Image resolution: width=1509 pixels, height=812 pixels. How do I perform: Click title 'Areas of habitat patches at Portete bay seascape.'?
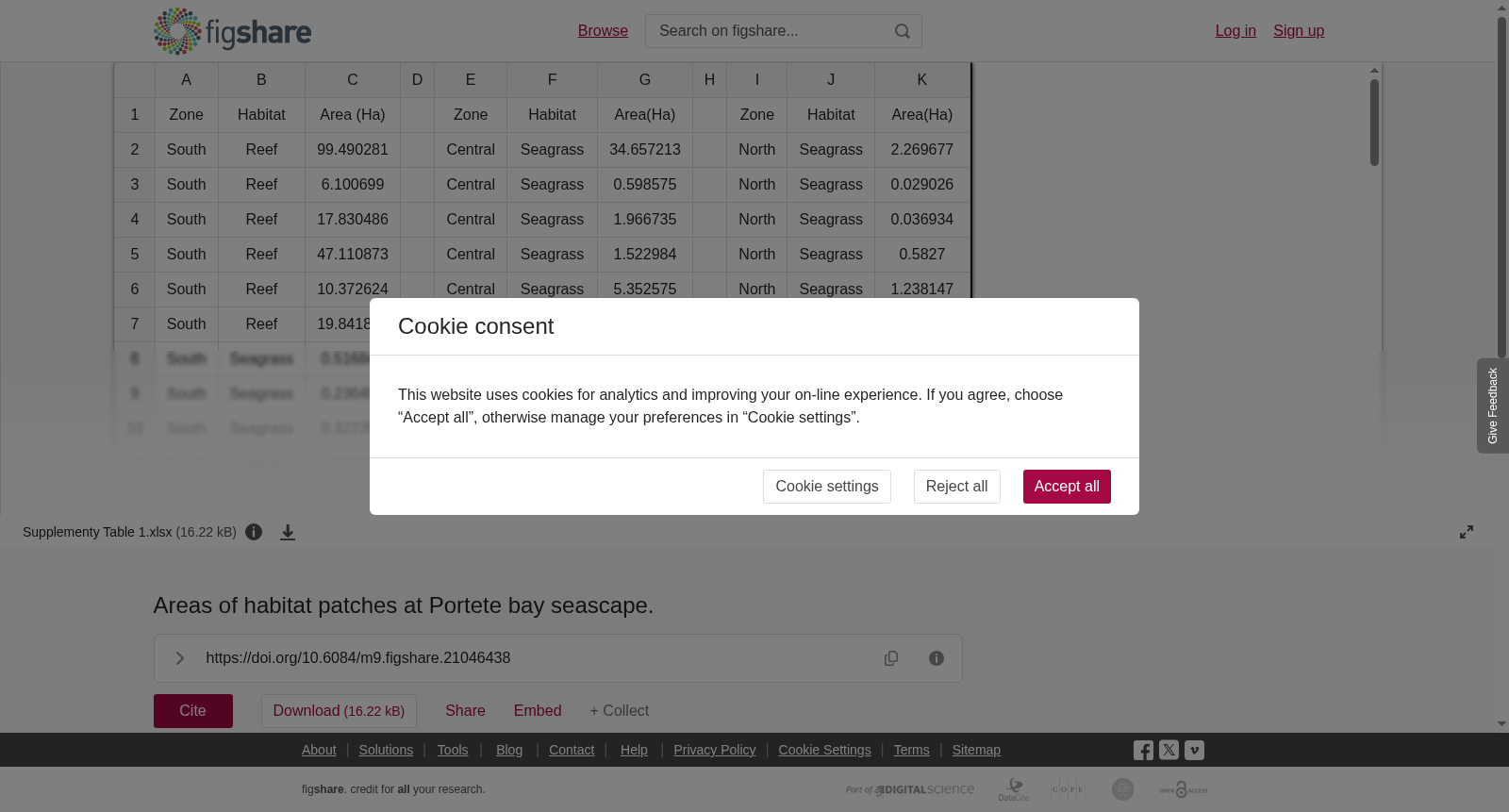point(404,605)
